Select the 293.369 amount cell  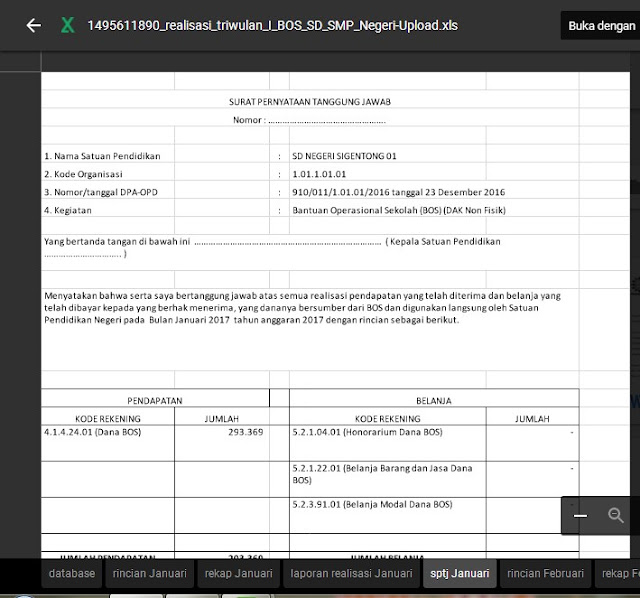[x=222, y=443]
